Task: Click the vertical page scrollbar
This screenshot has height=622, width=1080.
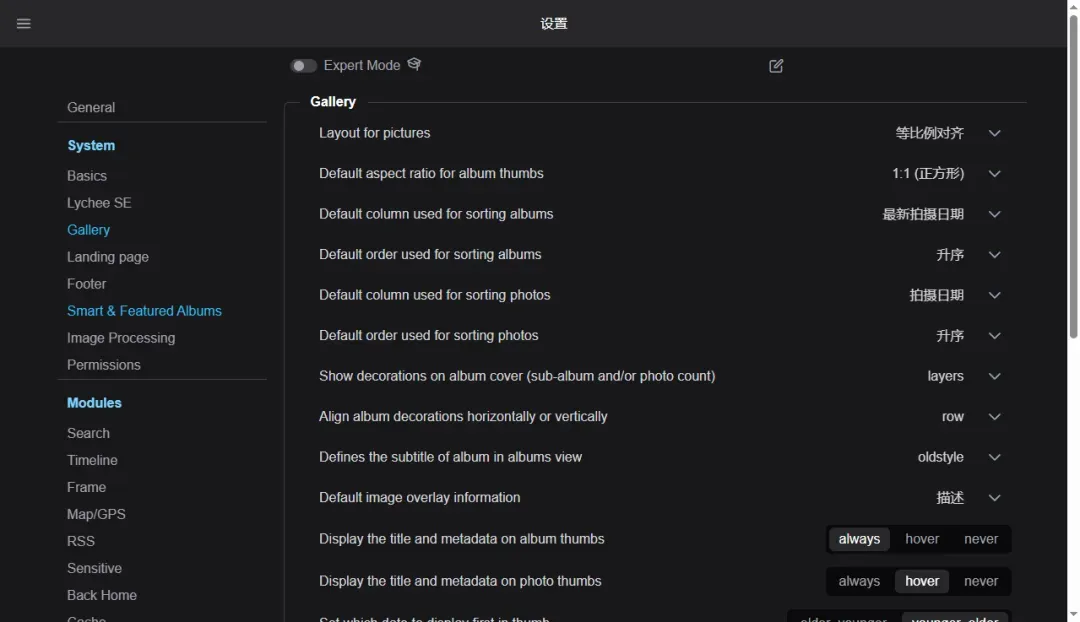Action: coord(1073,180)
